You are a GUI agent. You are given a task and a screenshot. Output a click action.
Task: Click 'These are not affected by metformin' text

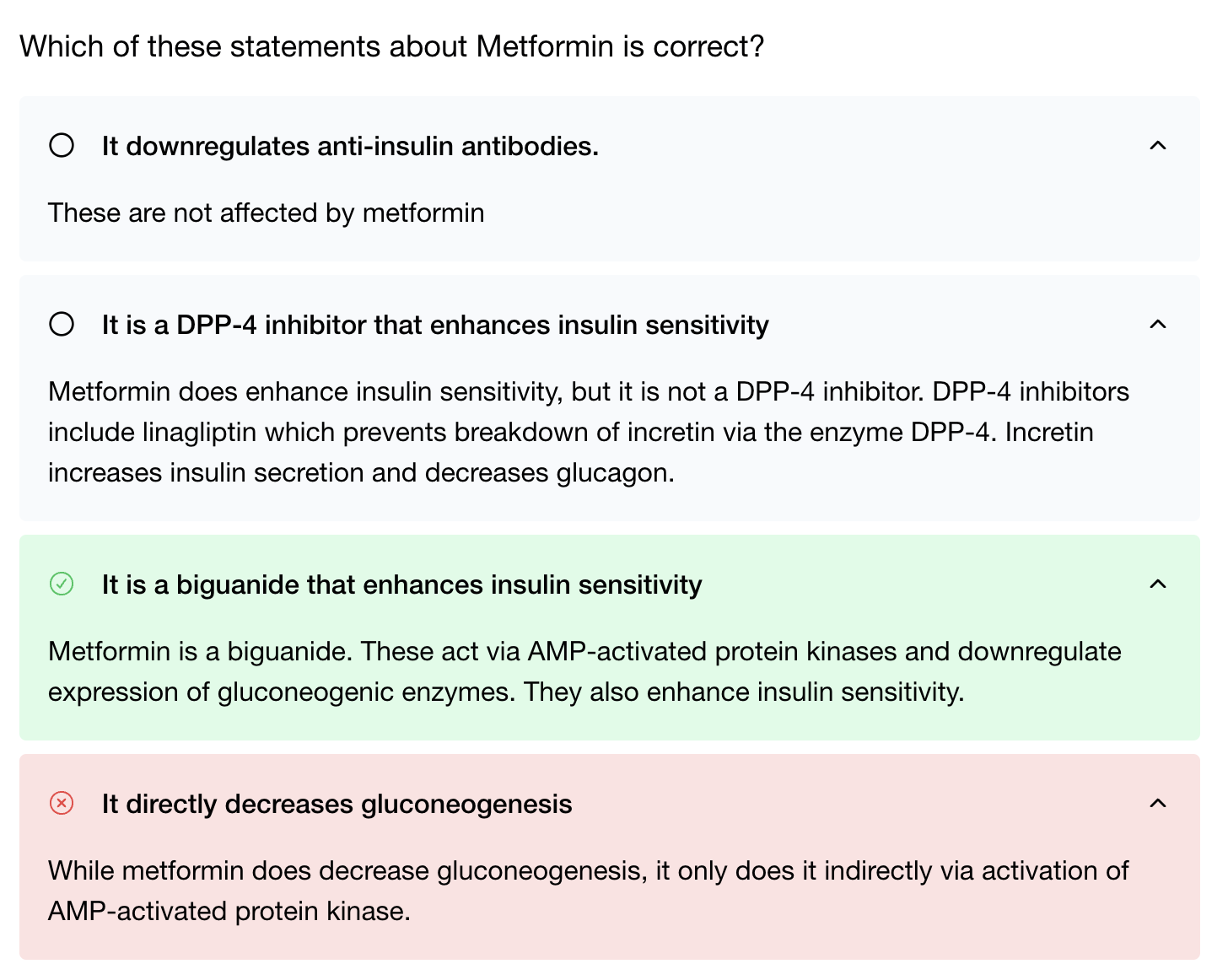click(266, 213)
